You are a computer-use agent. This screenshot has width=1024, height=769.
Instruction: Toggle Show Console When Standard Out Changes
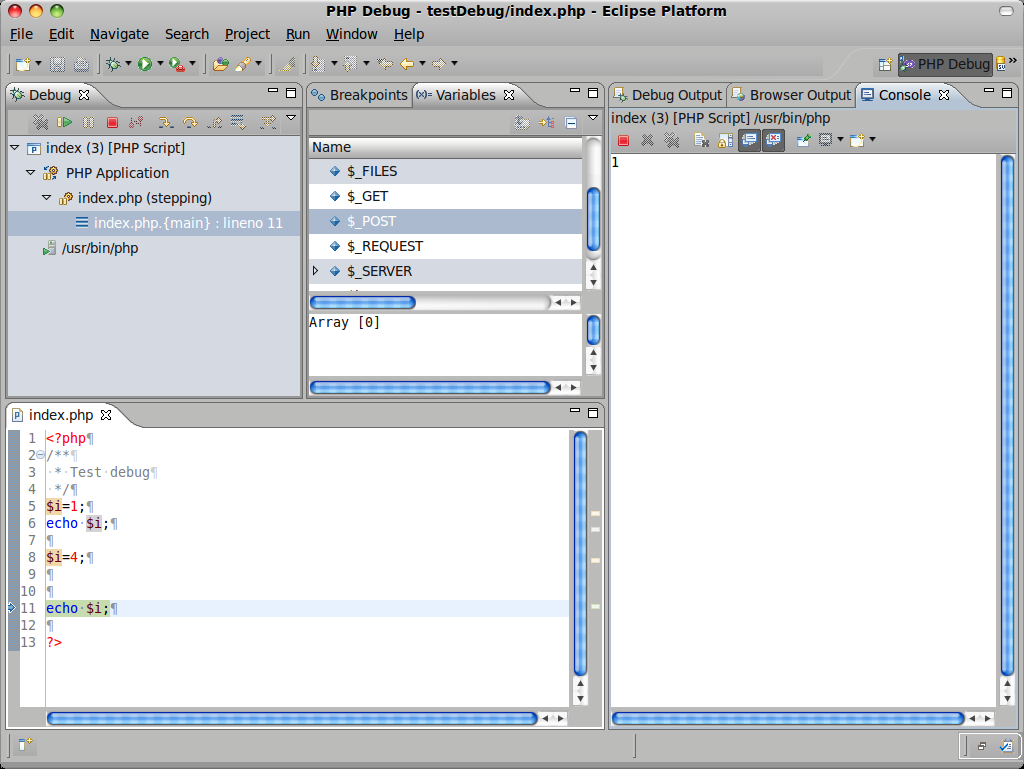pyautogui.click(x=748, y=140)
